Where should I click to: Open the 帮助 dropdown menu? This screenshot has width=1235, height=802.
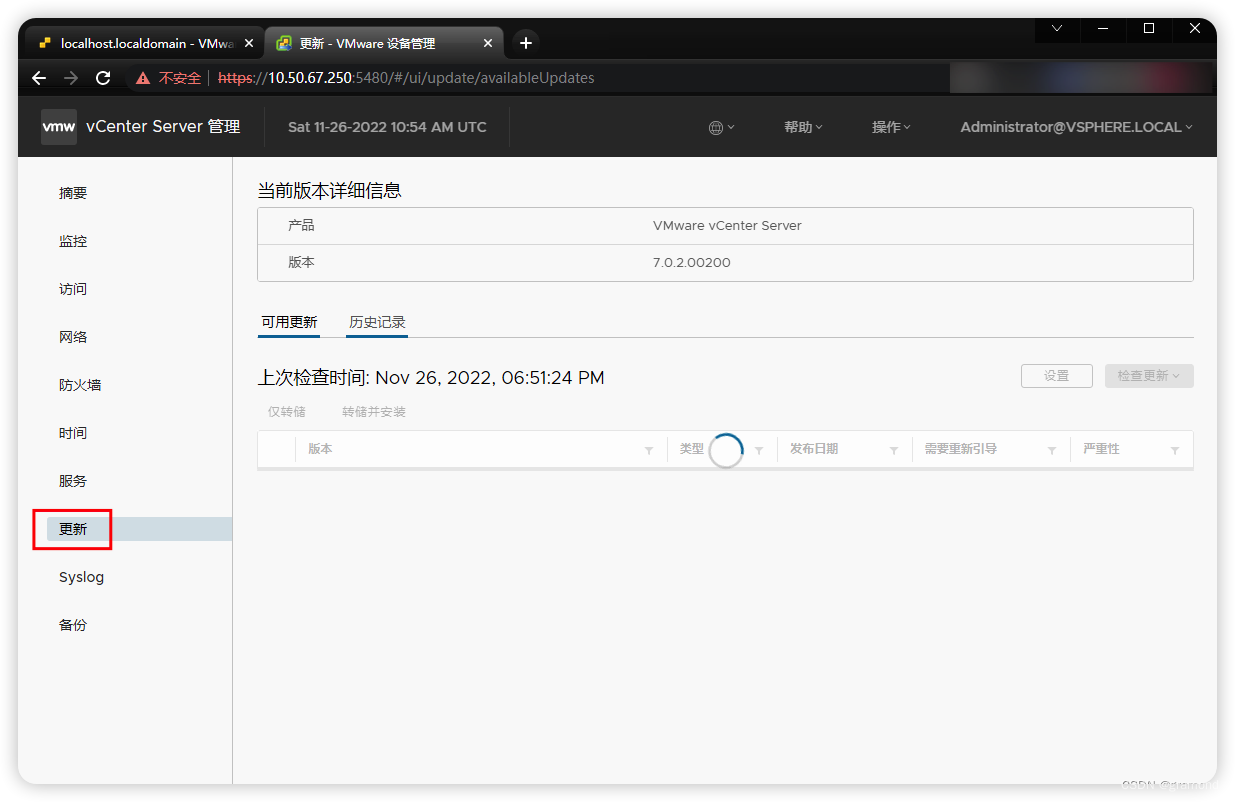(x=803, y=127)
